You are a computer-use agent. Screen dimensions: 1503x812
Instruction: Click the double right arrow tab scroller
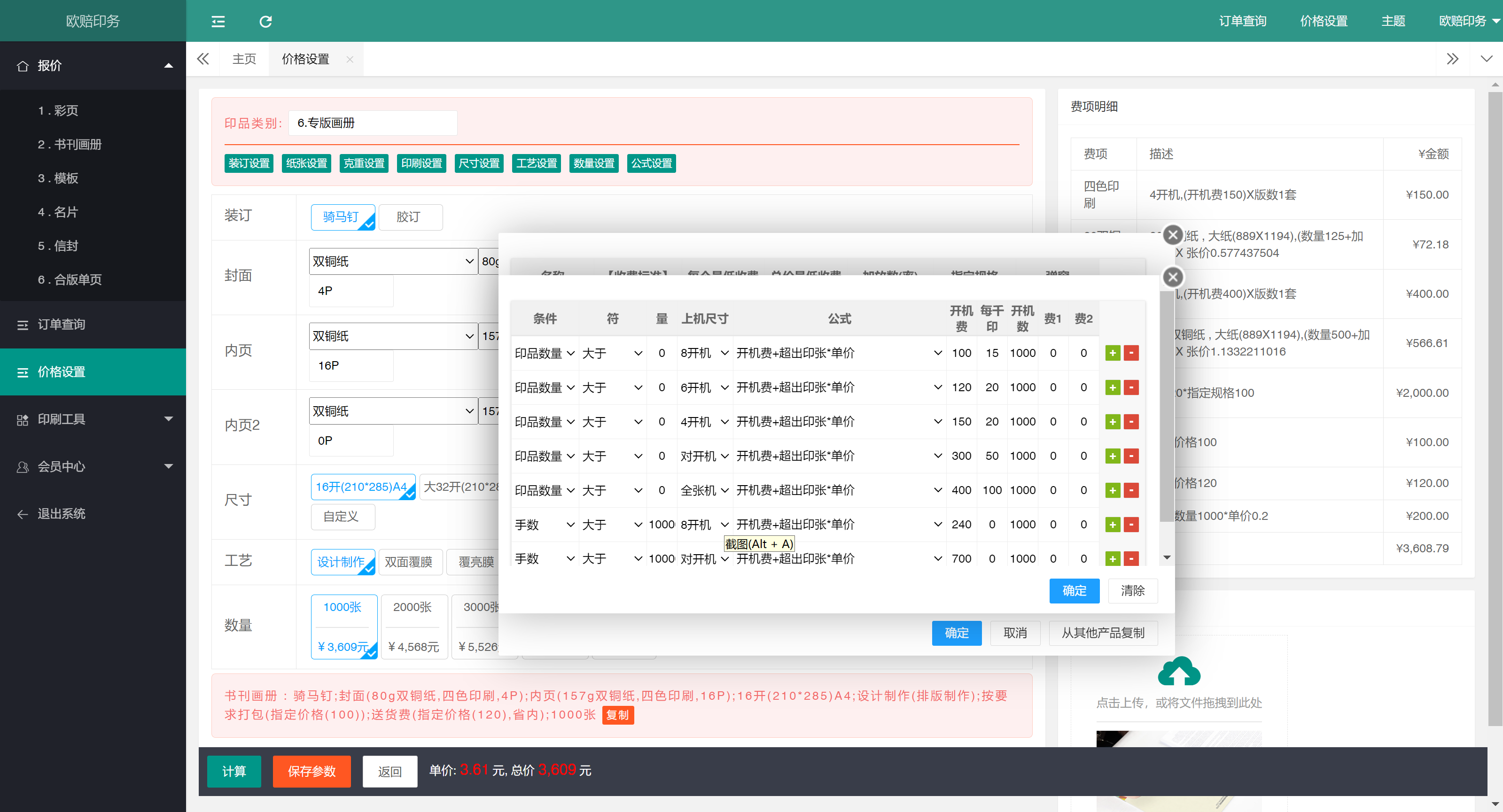[x=1452, y=59]
